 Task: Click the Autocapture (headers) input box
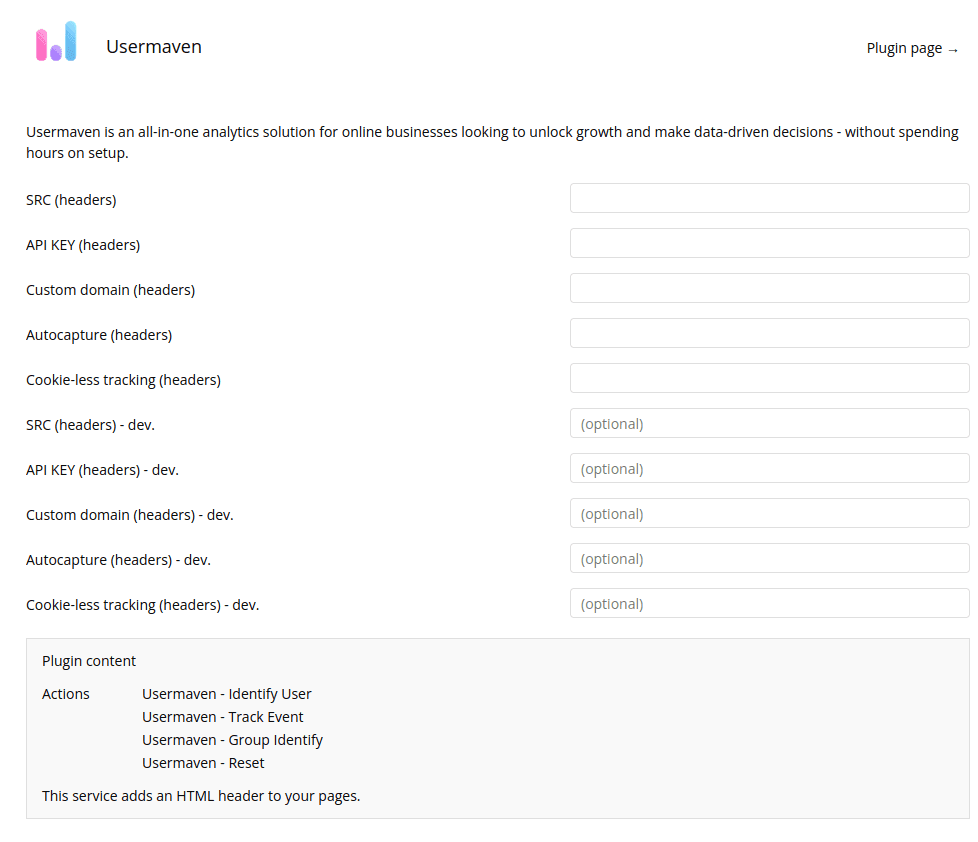point(769,333)
